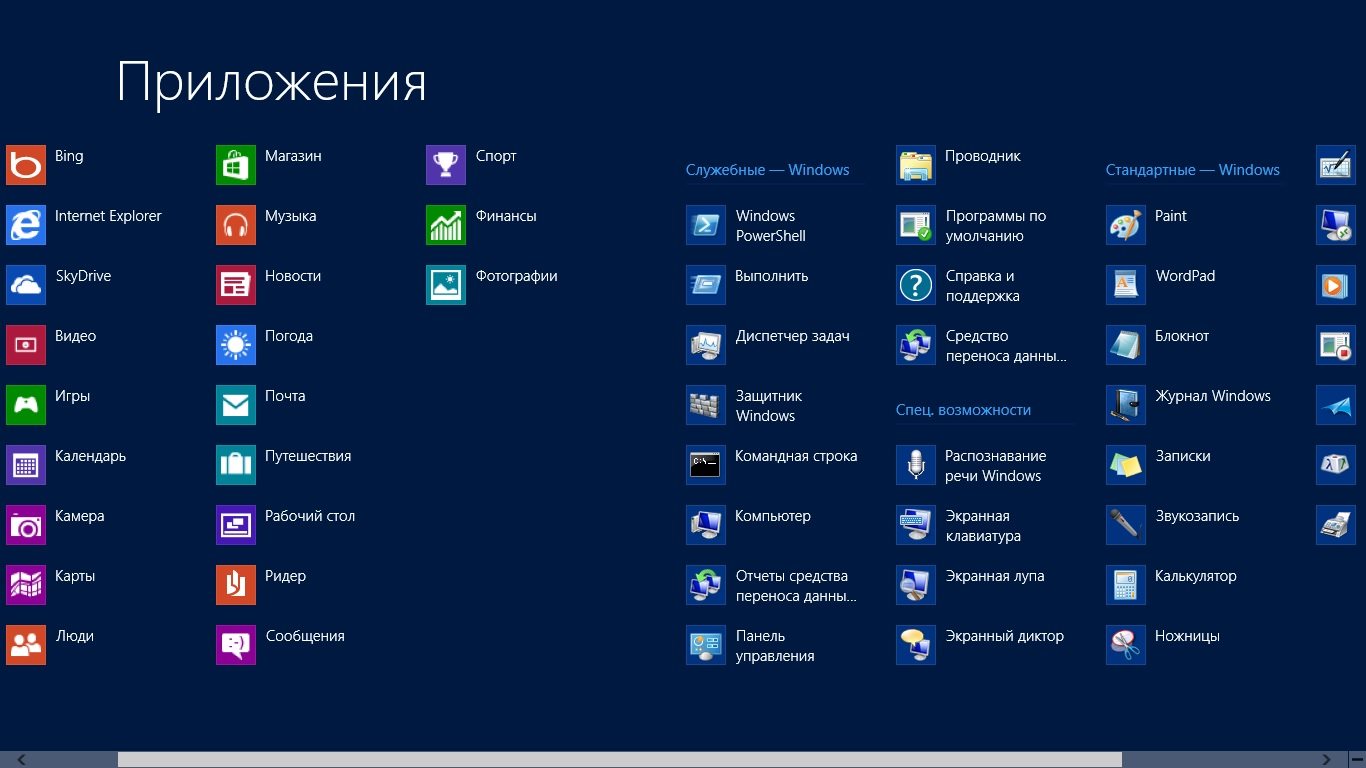Click the Экранная лупа label text
The height and width of the screenshot is (768, 1366).
(x=995, y=576)
